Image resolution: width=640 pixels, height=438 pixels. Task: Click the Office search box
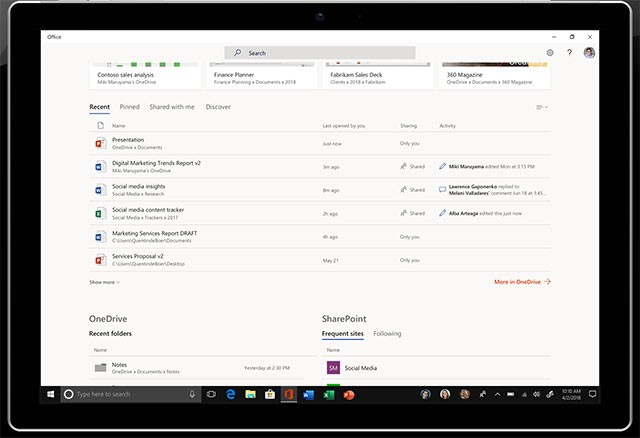[x=318, y=52]
